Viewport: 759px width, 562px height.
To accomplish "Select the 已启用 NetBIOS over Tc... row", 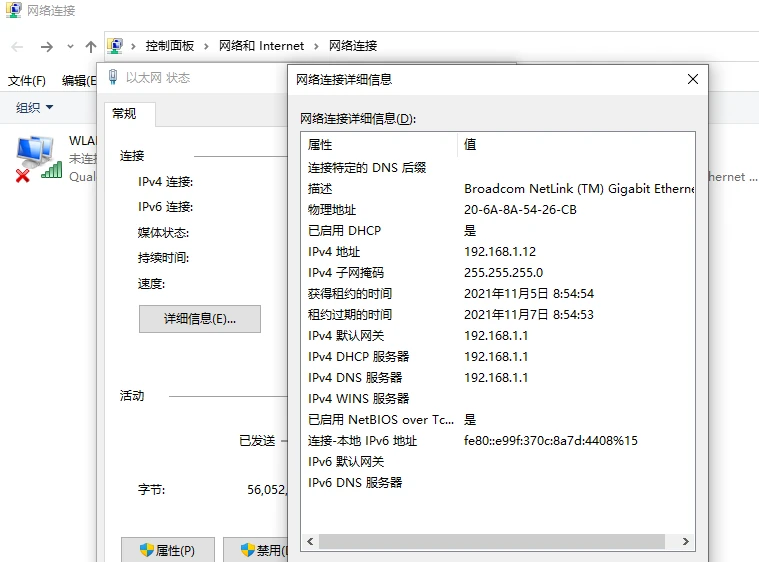I will point(498,419).
